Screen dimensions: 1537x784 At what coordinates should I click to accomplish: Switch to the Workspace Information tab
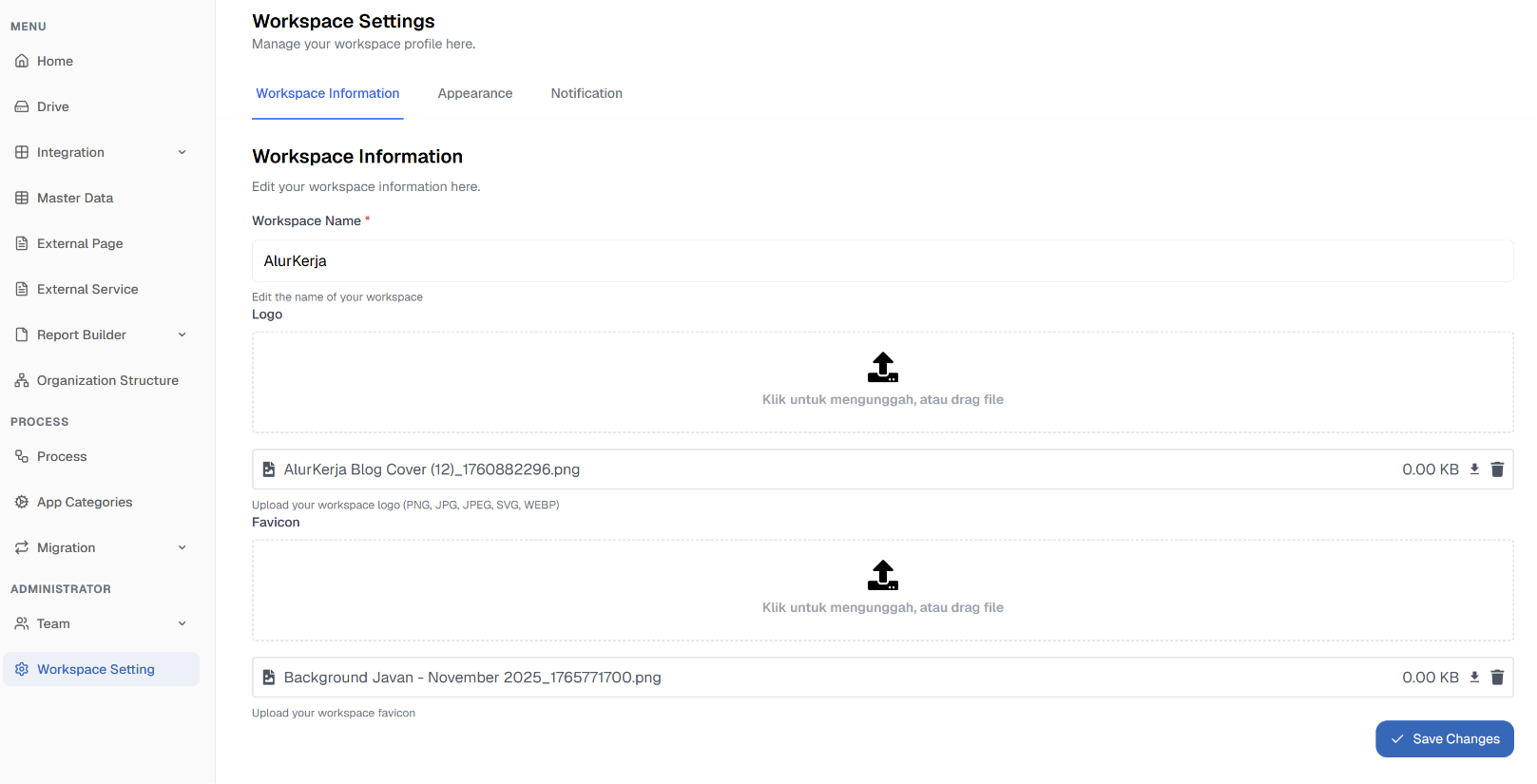[328, 93]
